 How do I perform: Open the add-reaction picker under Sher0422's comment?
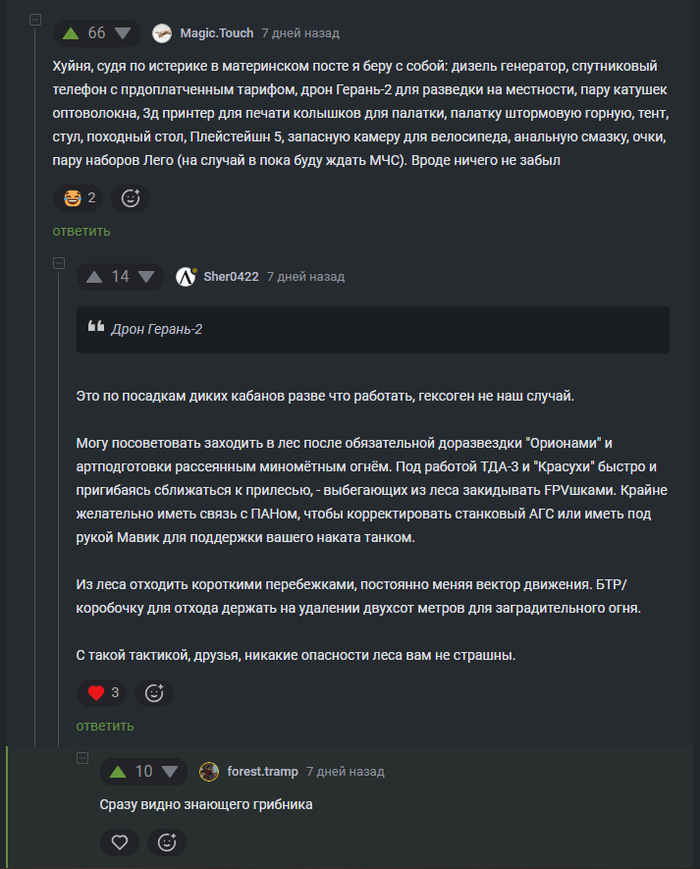point(154,692)
